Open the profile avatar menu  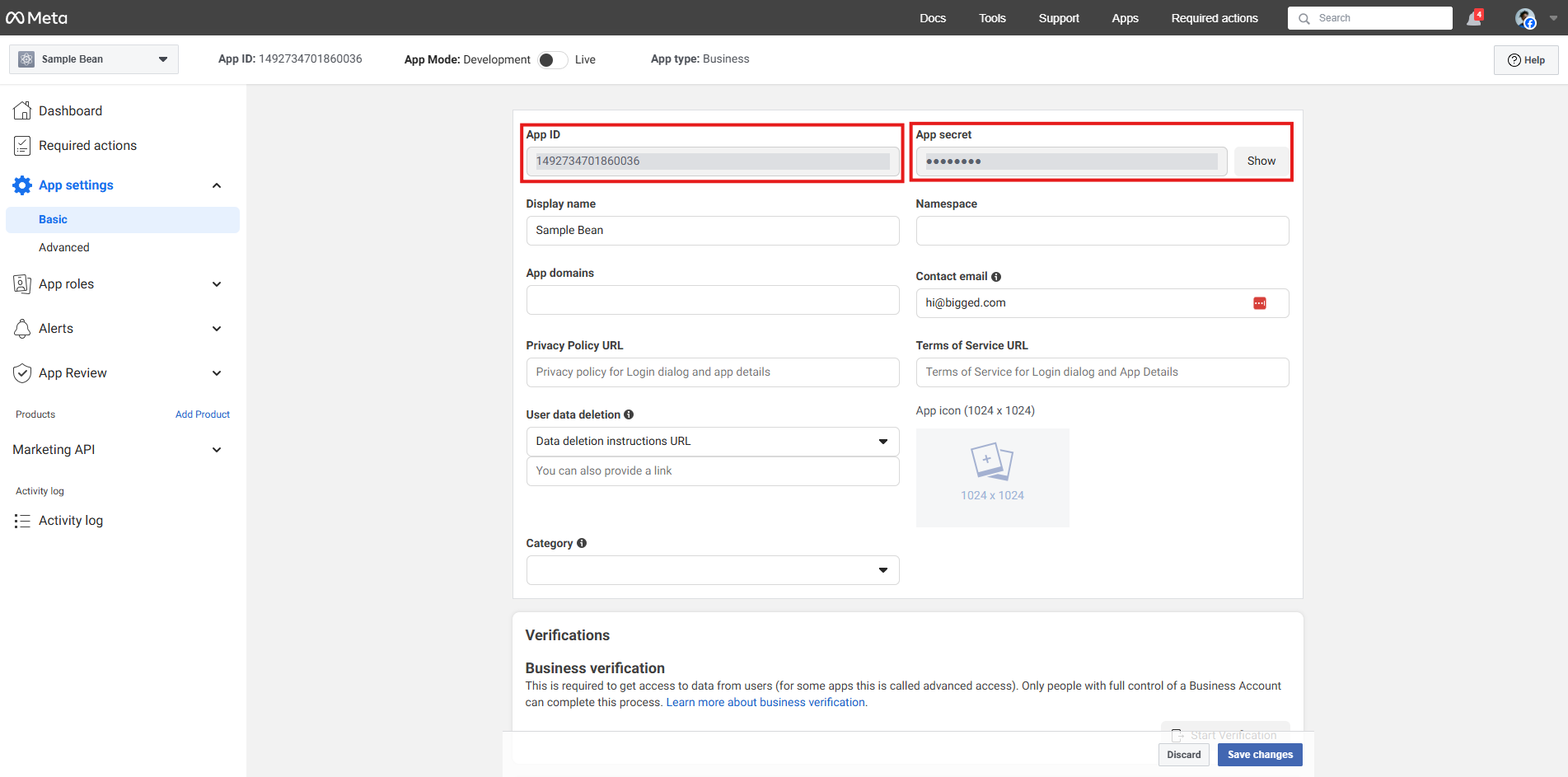(x=1525, y=18)
